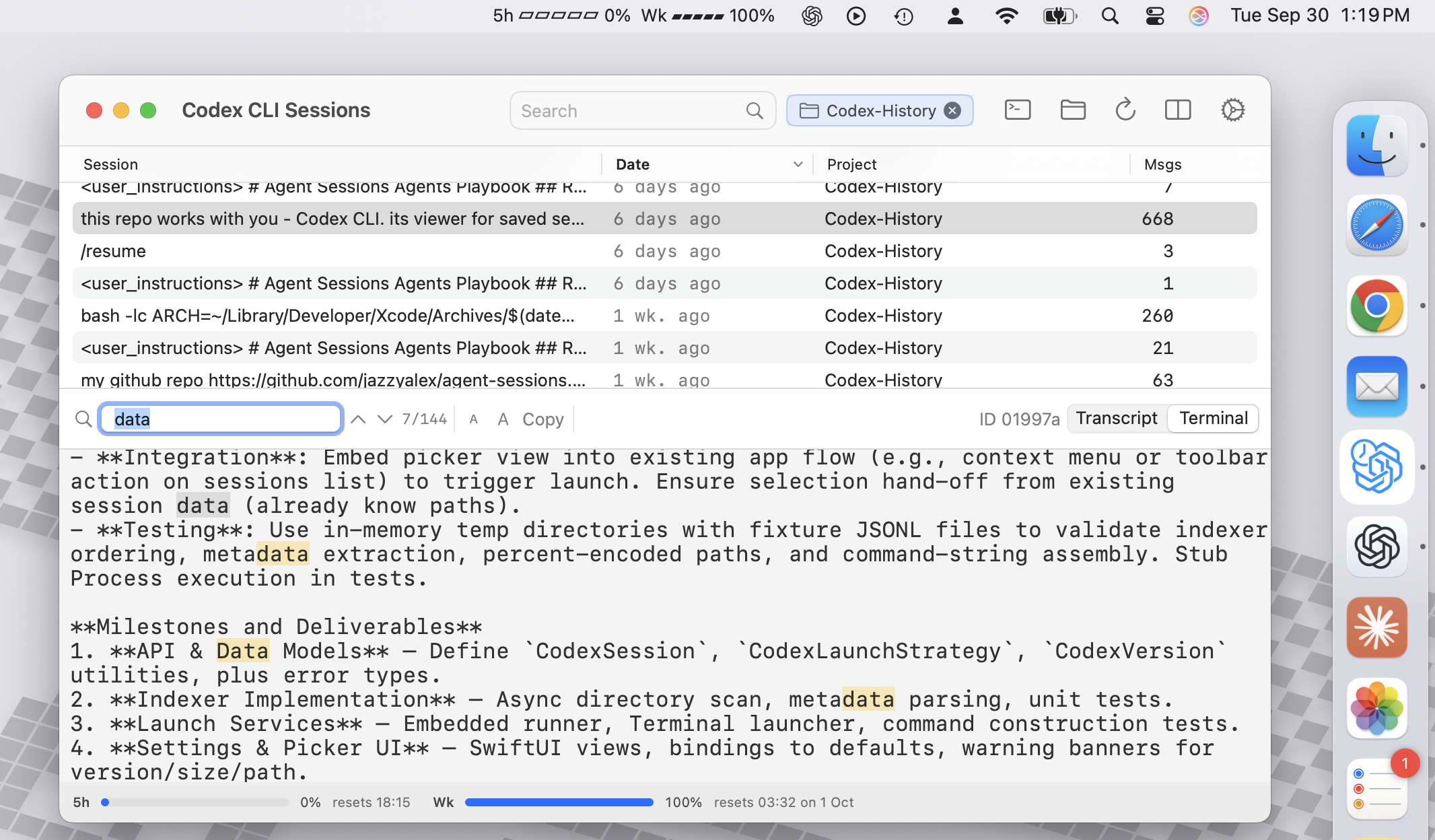The width and height of the screenshot is (1435, 840).
Task: Click the weekly usage progress bar
Action: (559, 802)
